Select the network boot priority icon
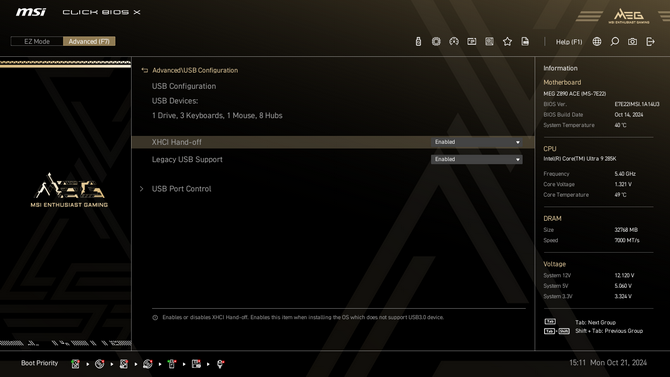This screenshot has height=377, width=670. click(x=220, y=364)
